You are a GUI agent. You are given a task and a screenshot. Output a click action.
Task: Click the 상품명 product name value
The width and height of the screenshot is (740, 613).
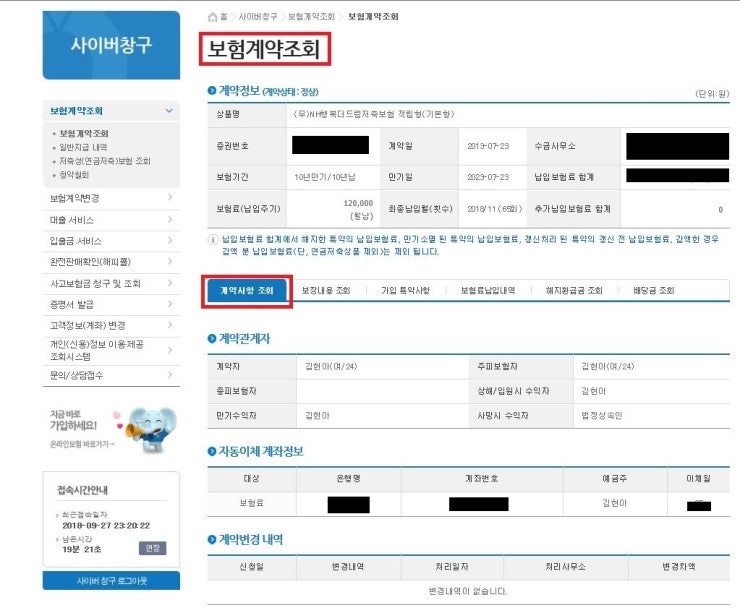coord(373,114)
